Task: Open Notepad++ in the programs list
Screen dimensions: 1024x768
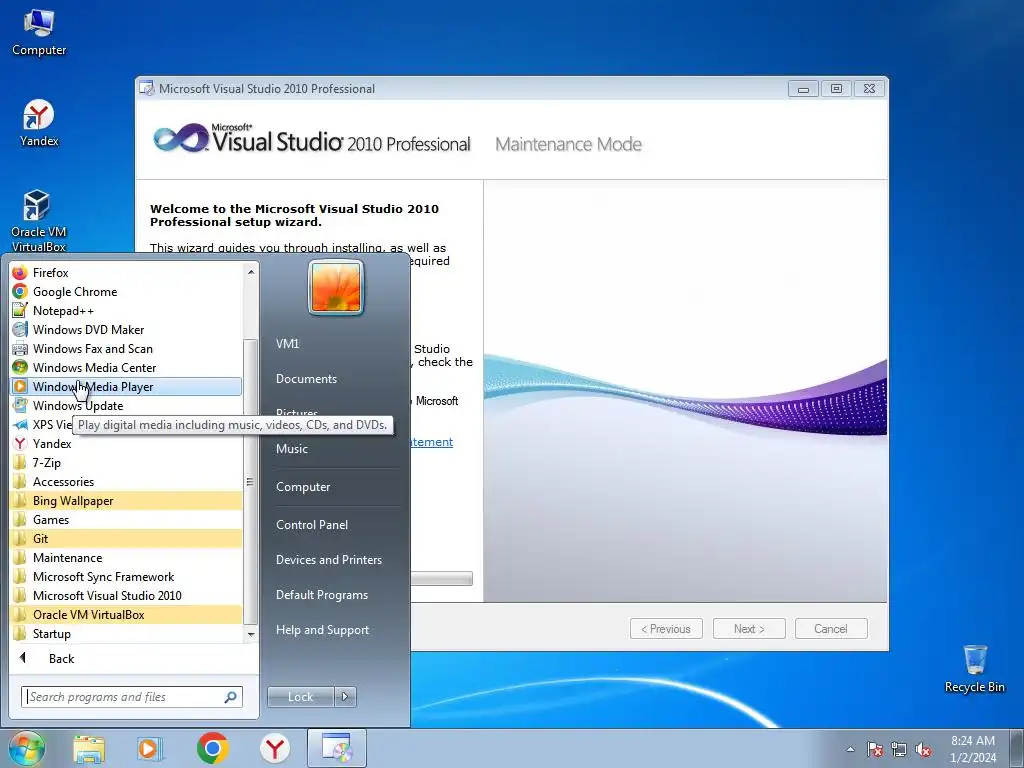Action: pos(126,311)
